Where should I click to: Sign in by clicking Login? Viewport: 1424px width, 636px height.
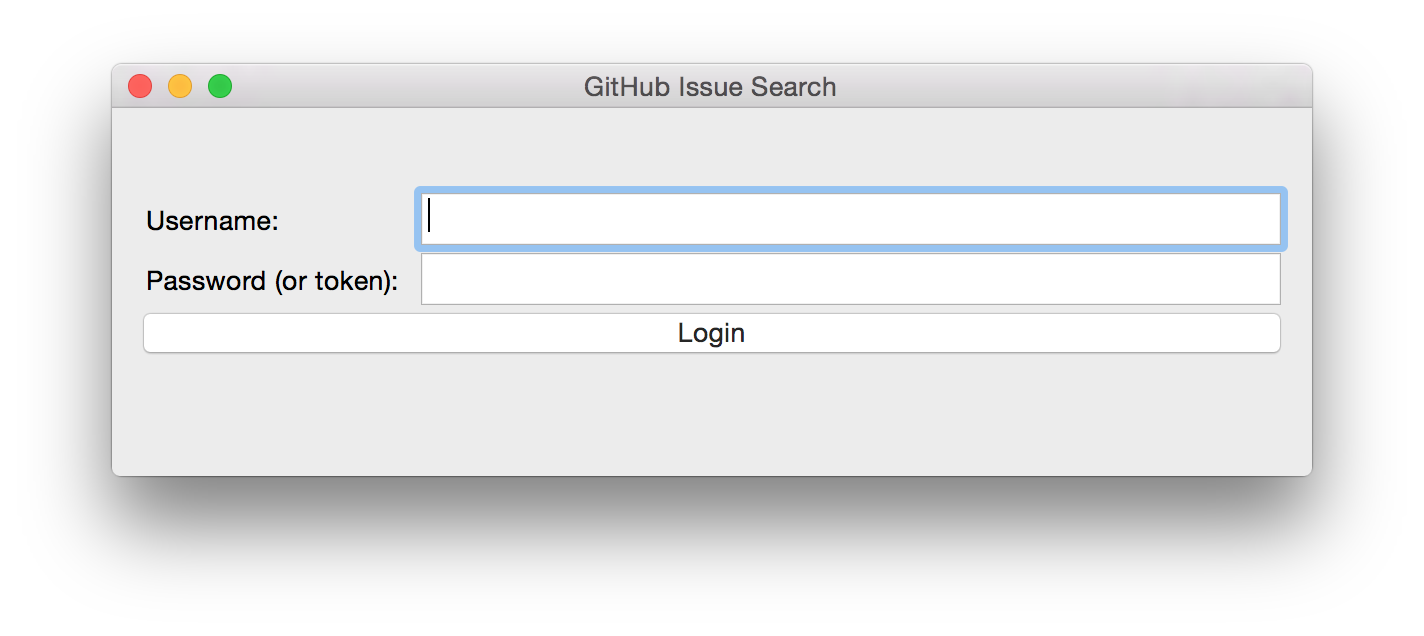(x=711, y=333)
